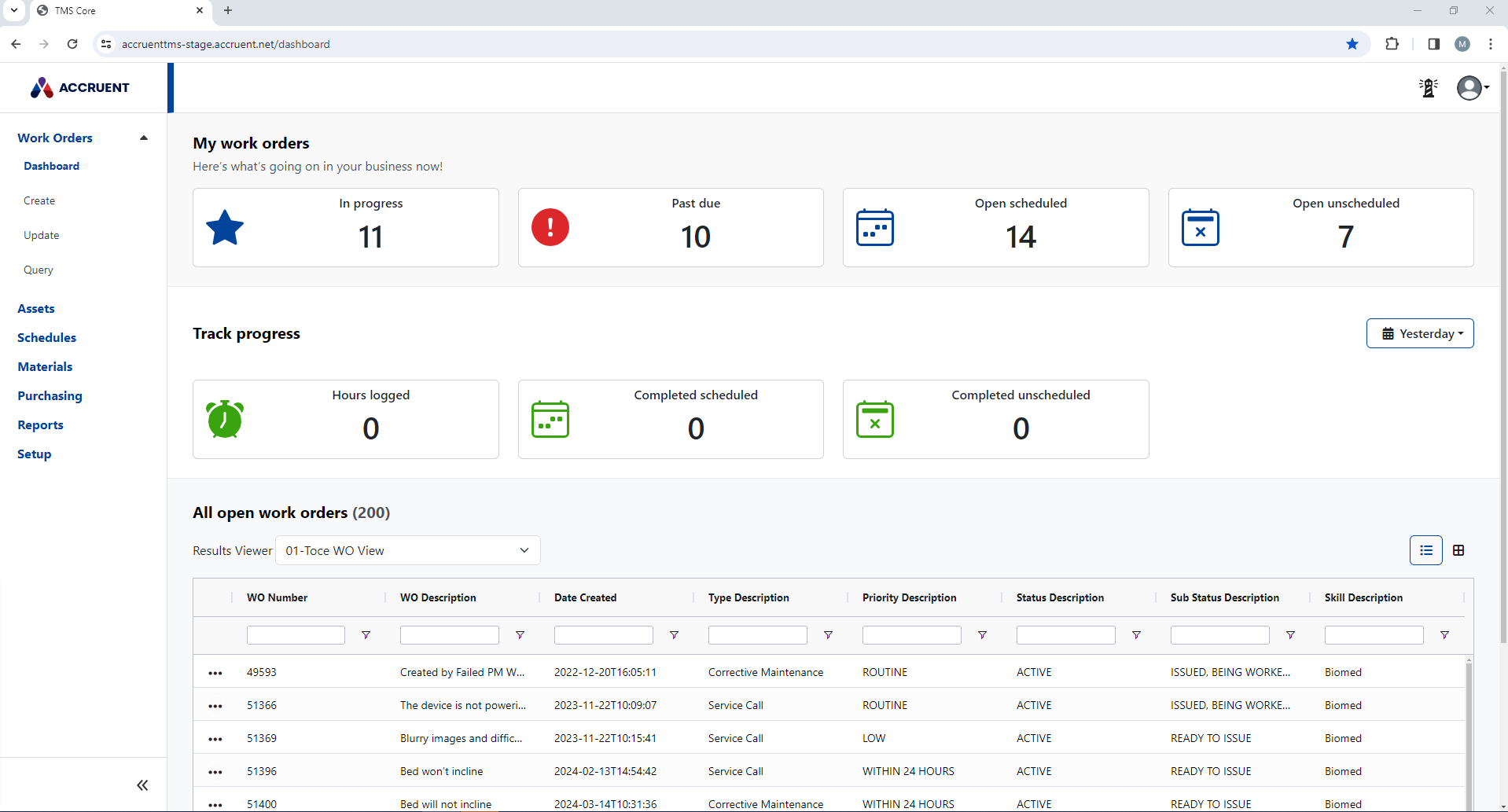This screenshot has width=1508, height=812.
Task: Click the Hours logged clock icon
Action: click(x=225, y=419)
